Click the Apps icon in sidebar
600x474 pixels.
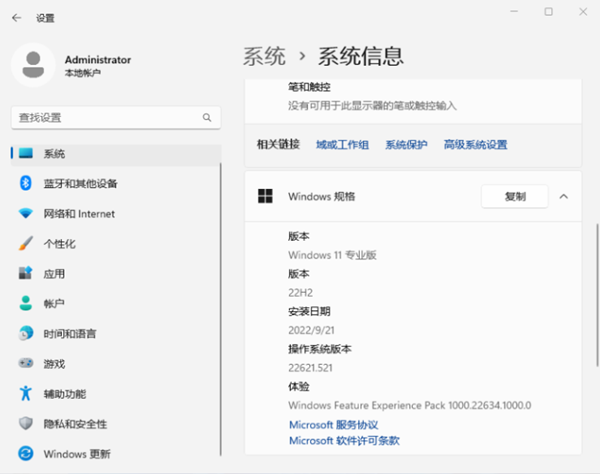pyautogui.click(x=26, y=273)
